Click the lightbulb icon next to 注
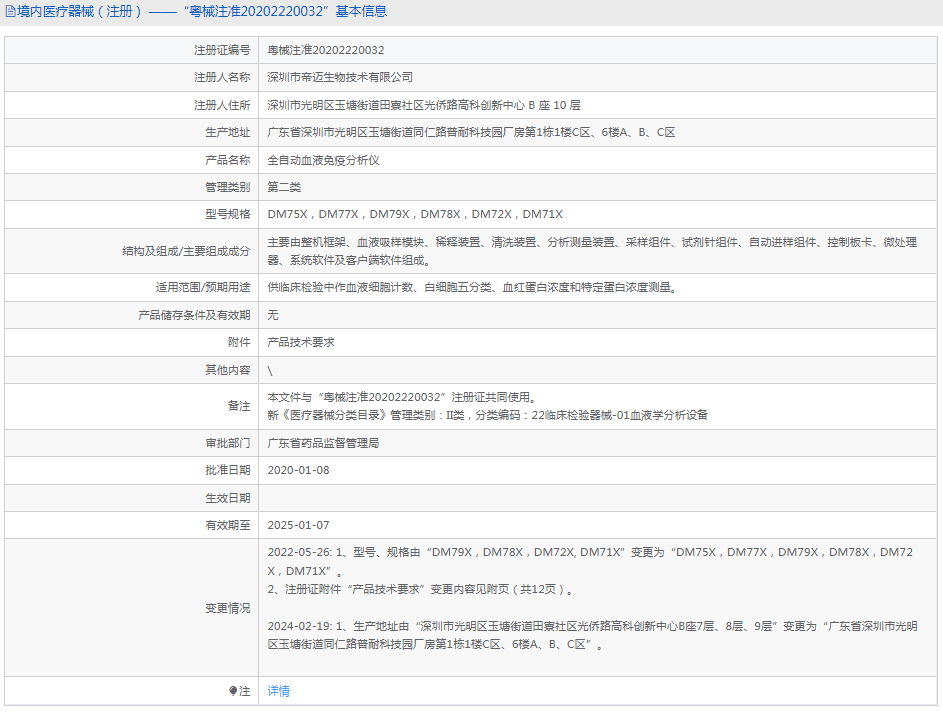The height and width of the screenshot is (713, 943). (233, 691)
